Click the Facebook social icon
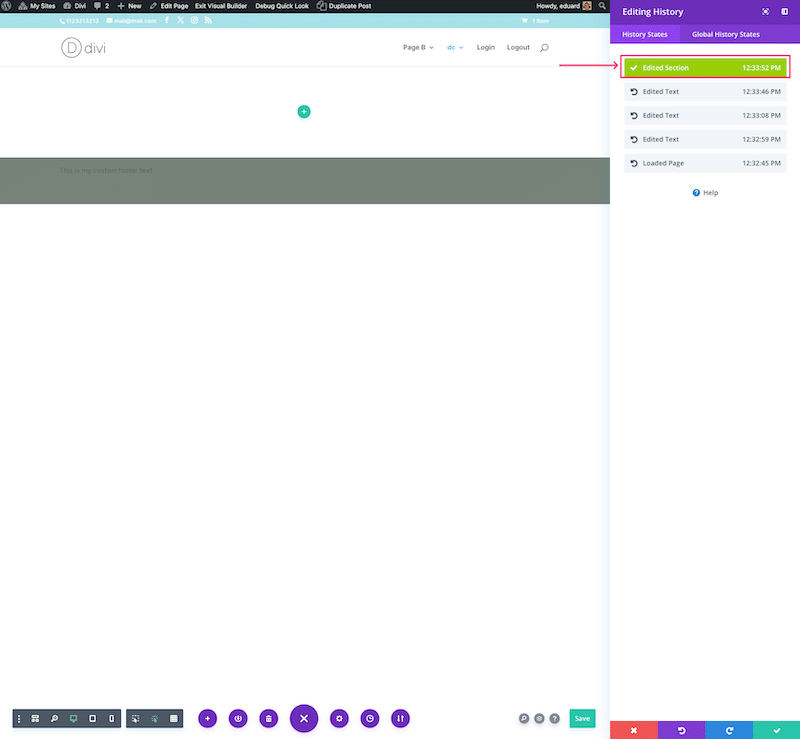Screen dimensions: 800x739 [166, 20]
